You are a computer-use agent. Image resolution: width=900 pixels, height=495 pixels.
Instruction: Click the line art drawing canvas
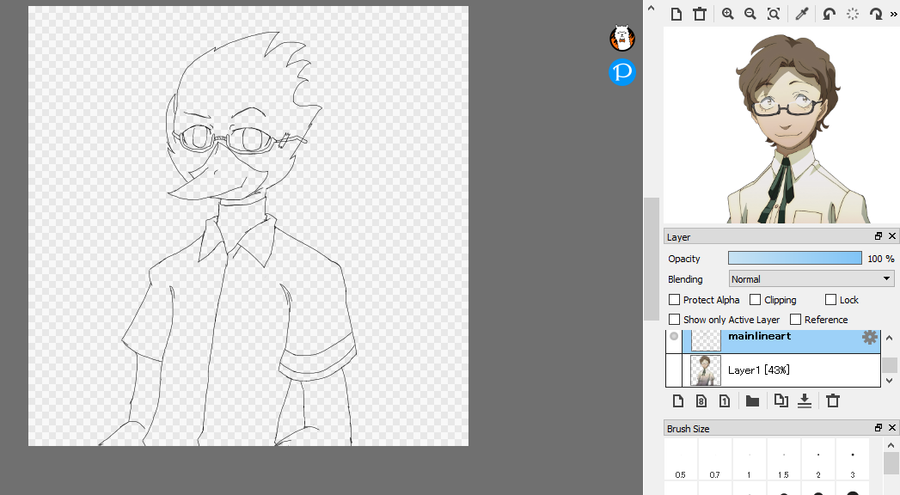(248, 226)
